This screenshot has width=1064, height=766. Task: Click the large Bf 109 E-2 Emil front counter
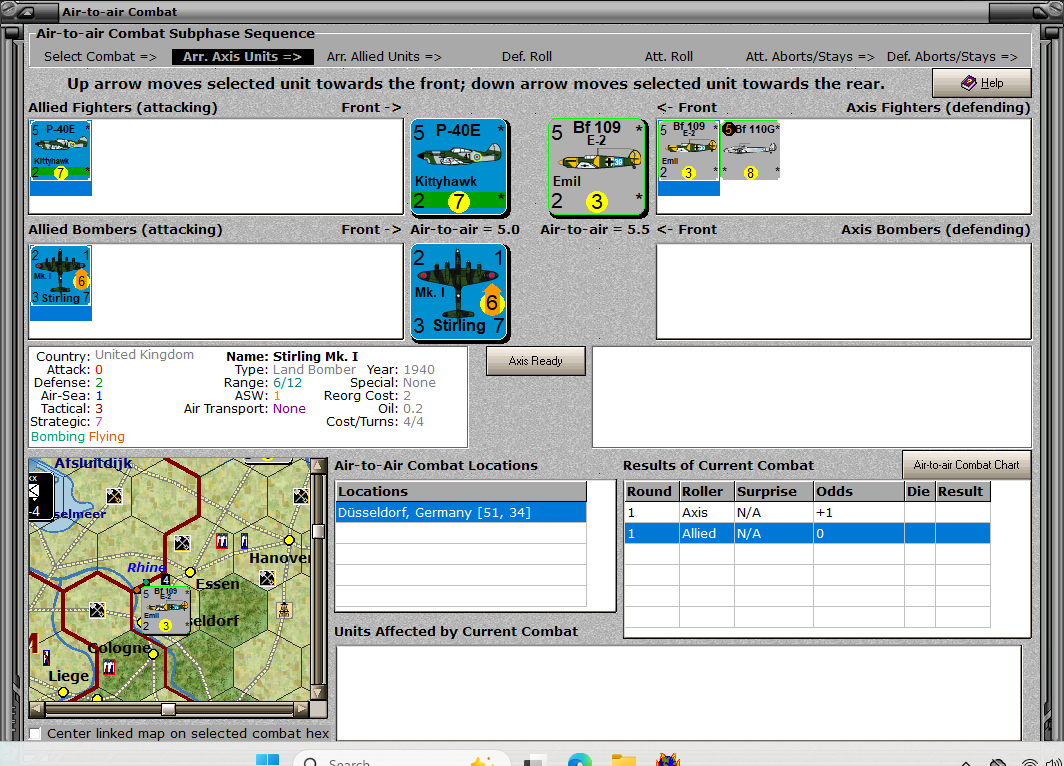597,167
